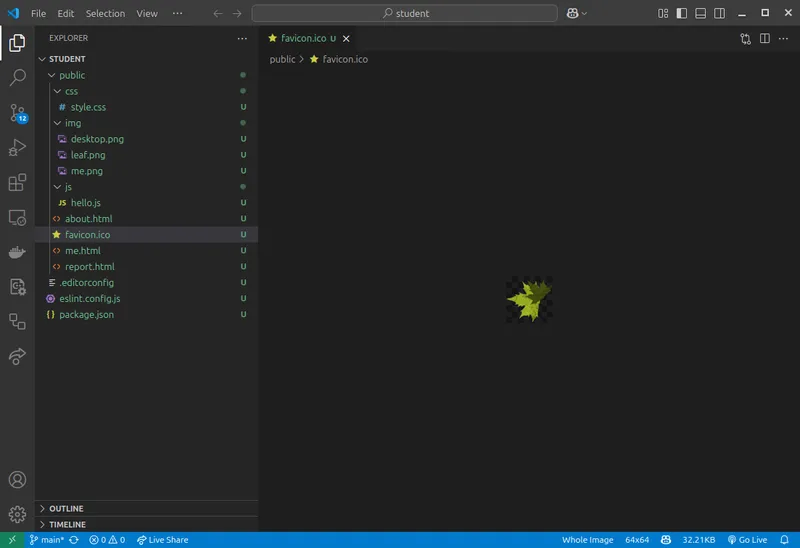Open eslint.config.js file
This screenshot has height=548, width=800.
146,298
